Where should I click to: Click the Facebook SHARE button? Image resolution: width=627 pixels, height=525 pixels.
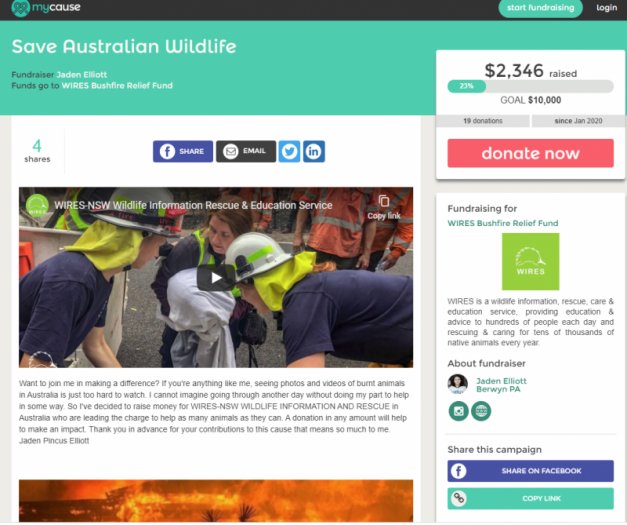pyautogui.click(x=183, y=152)
